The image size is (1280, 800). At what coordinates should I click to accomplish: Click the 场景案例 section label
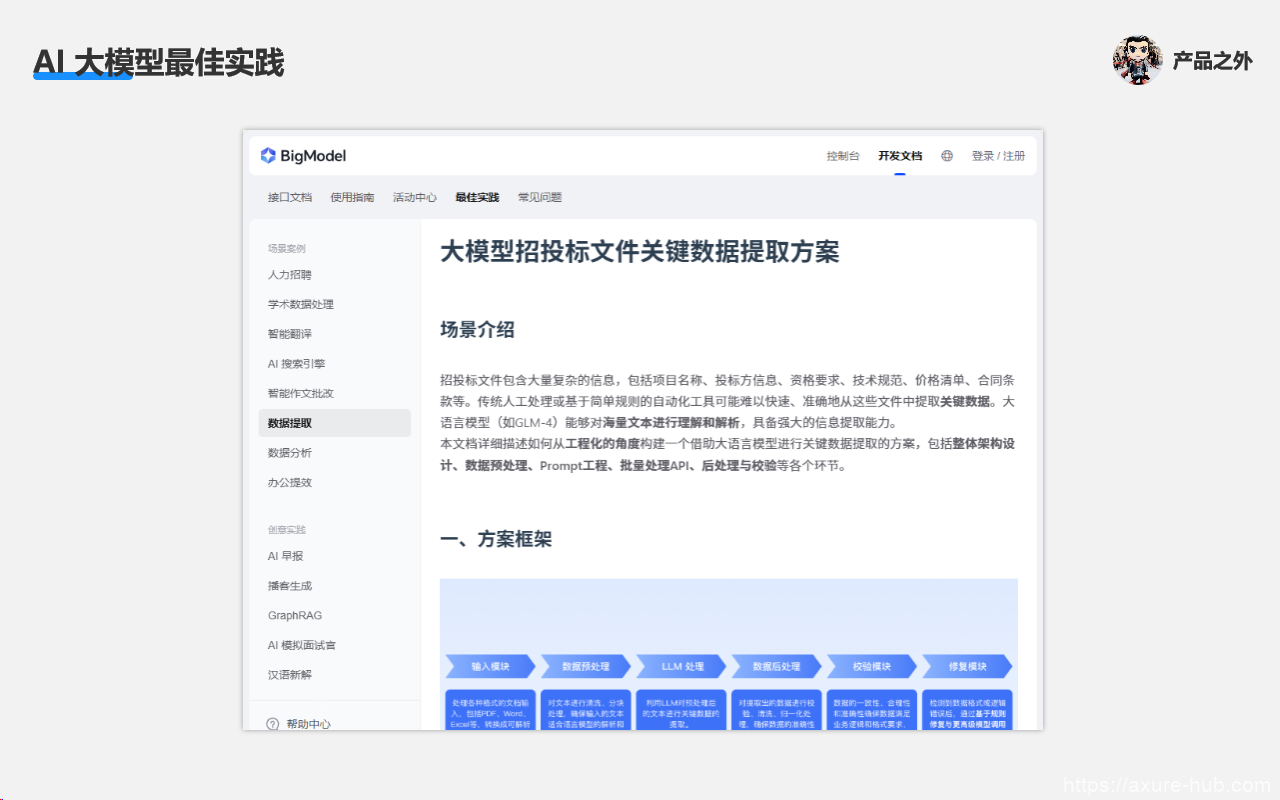287,249
